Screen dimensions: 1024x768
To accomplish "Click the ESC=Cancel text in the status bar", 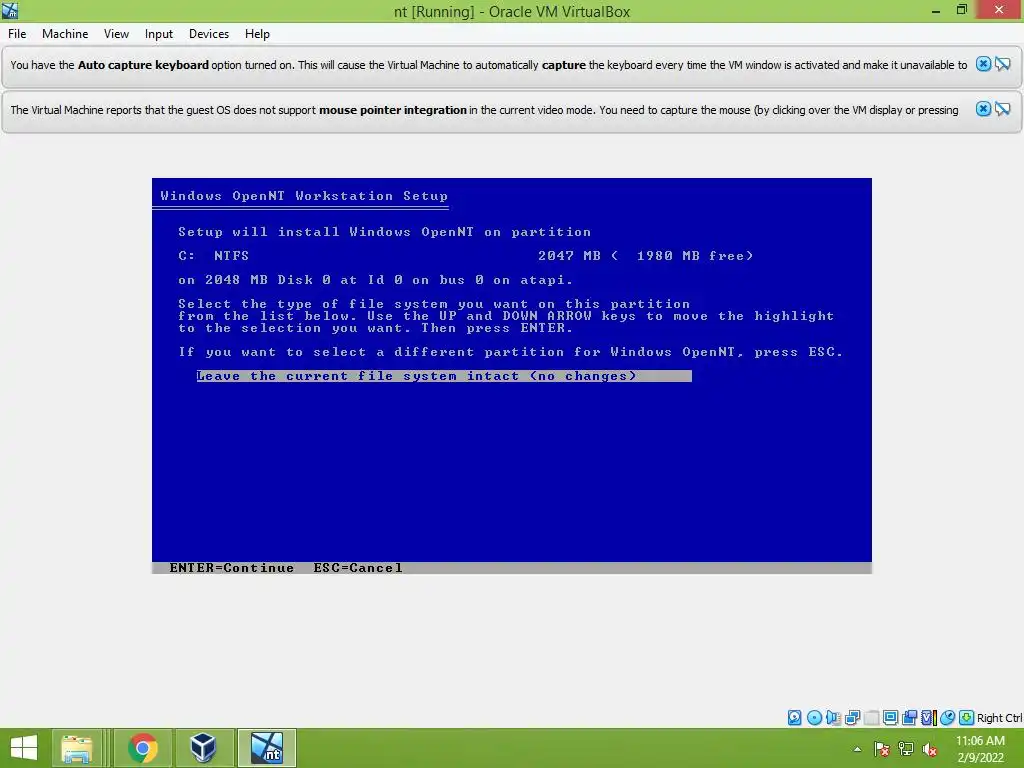I will [357, 568].
